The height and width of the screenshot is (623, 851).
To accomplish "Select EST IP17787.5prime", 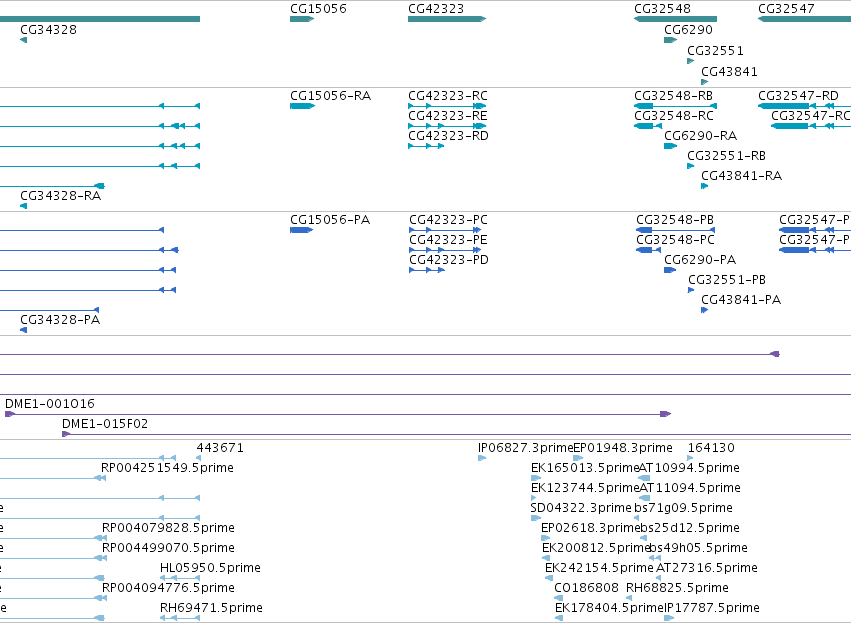I will 712,608.
